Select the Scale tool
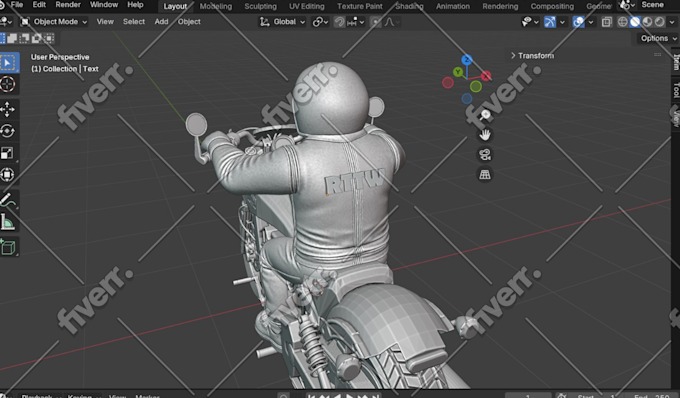The image size is (680, 398). tap(7, 153)
